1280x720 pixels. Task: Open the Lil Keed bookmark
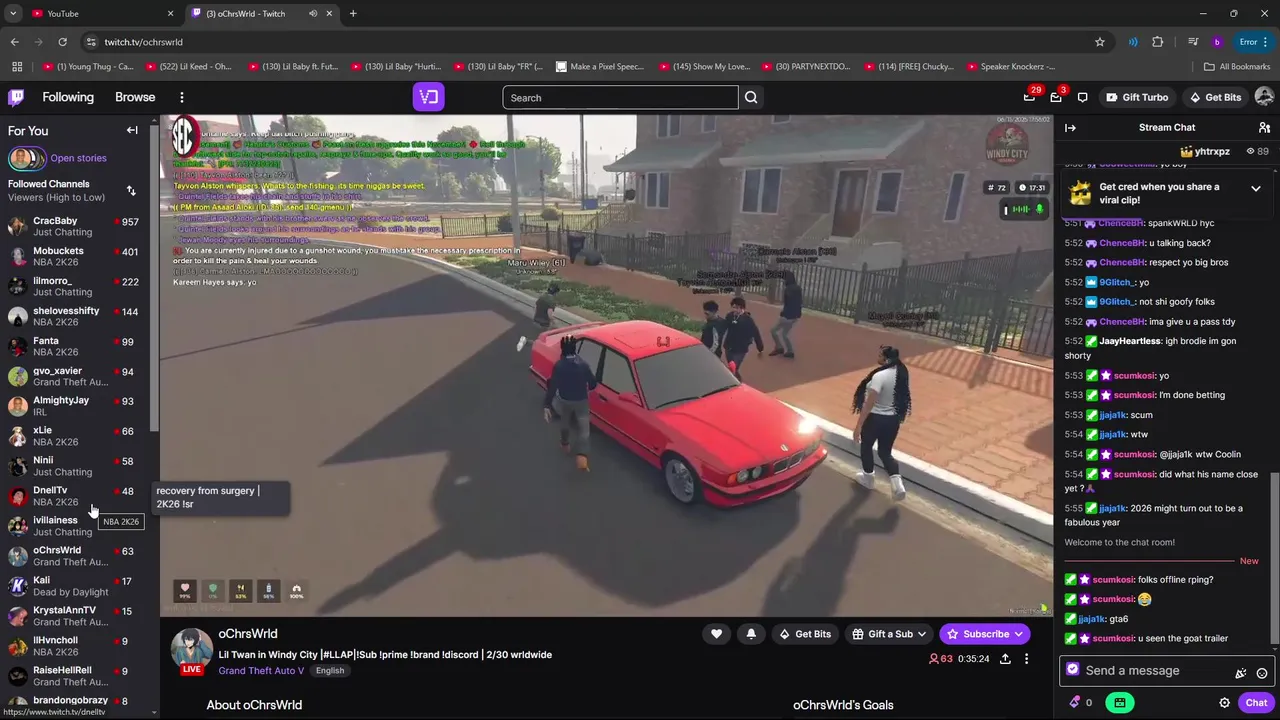click(x=188, y=67)
